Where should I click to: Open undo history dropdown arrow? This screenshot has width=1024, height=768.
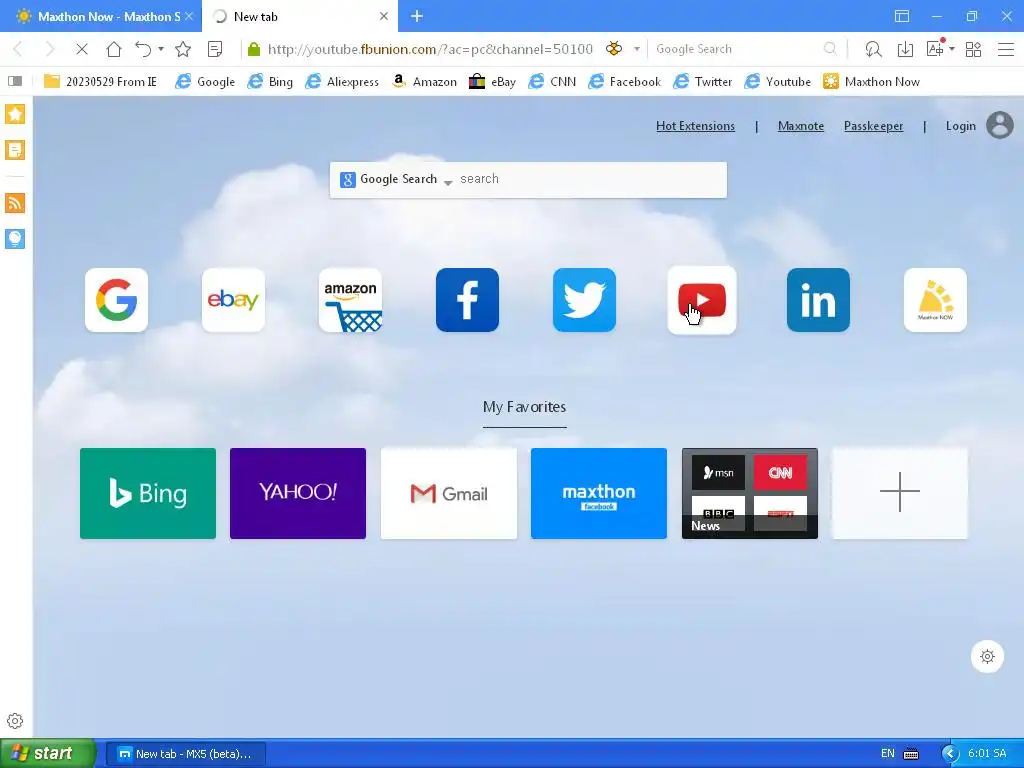coord(161,49)
